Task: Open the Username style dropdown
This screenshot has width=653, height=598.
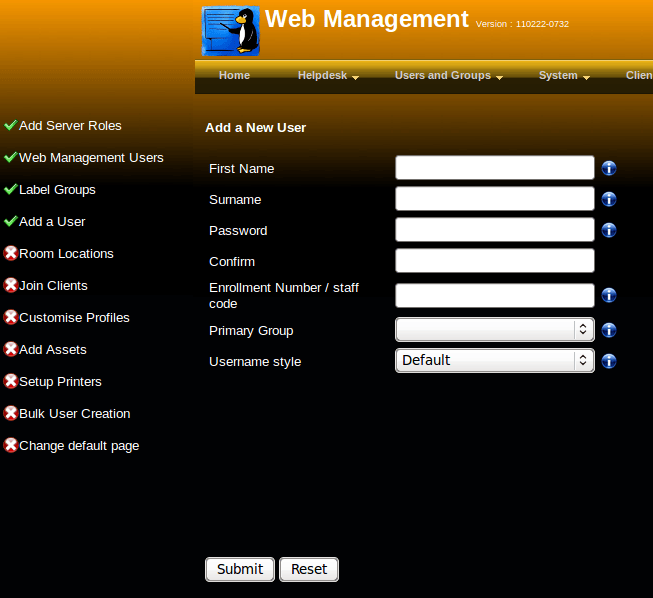Action: coord(495,360)
